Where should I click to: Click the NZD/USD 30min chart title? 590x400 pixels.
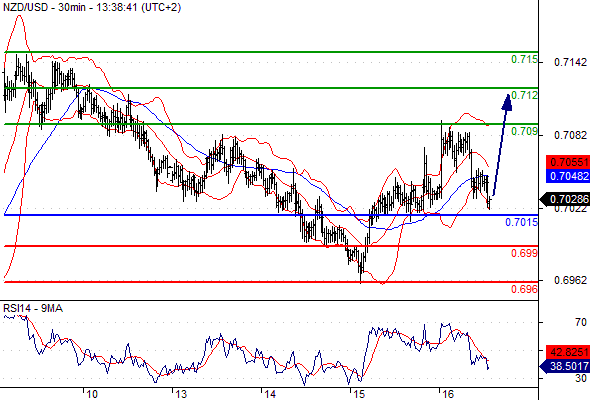pos(92,7)
